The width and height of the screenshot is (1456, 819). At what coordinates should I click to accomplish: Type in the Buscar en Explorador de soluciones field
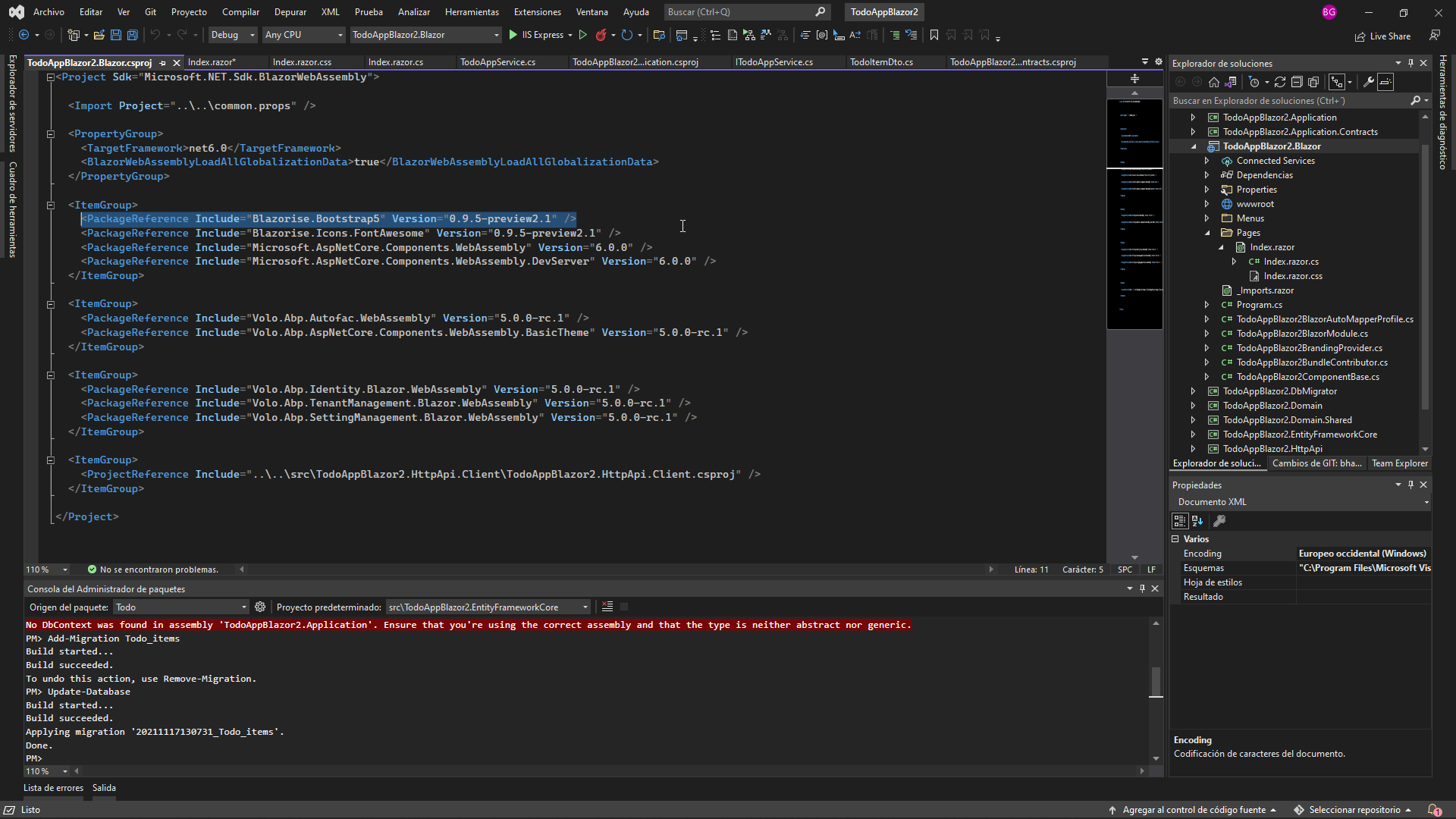[1289, 101]
